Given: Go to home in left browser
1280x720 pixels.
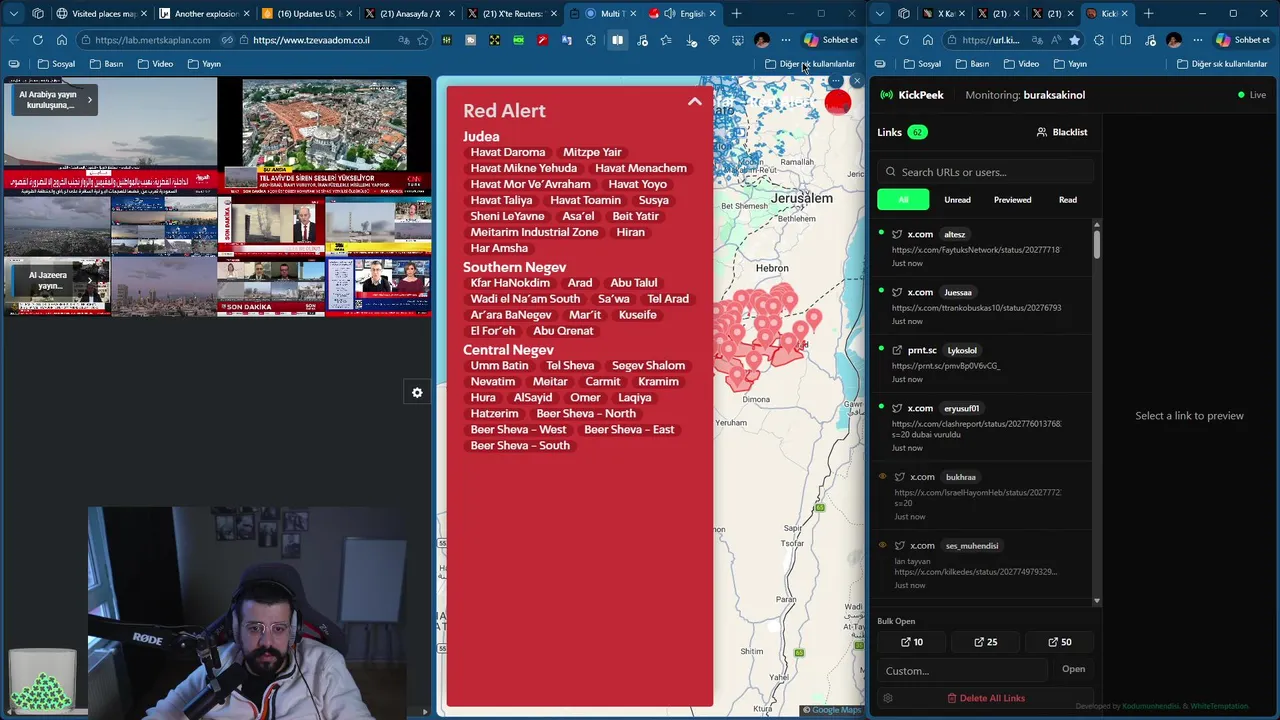Looking at the screenshot, I should (x=62, y=40).
